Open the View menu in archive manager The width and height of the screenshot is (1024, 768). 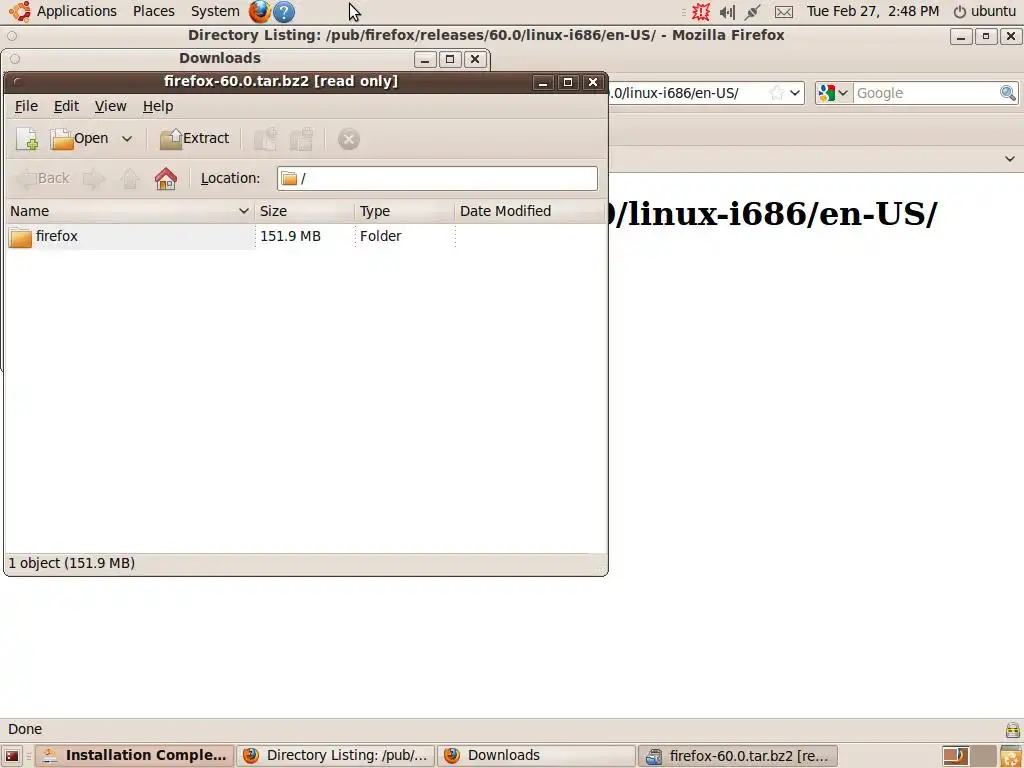point(110,106)
